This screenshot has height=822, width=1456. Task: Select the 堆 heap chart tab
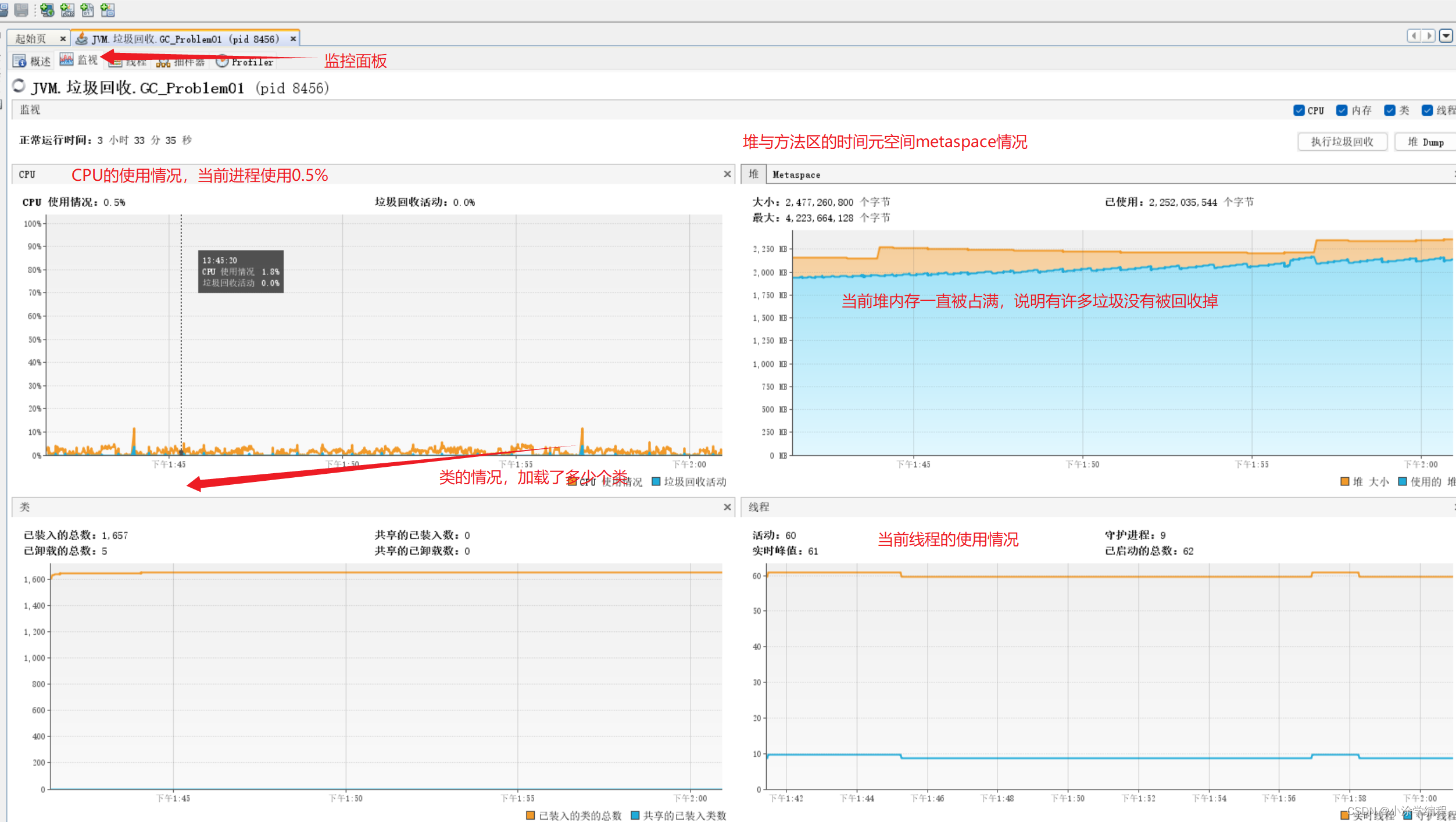754,174
